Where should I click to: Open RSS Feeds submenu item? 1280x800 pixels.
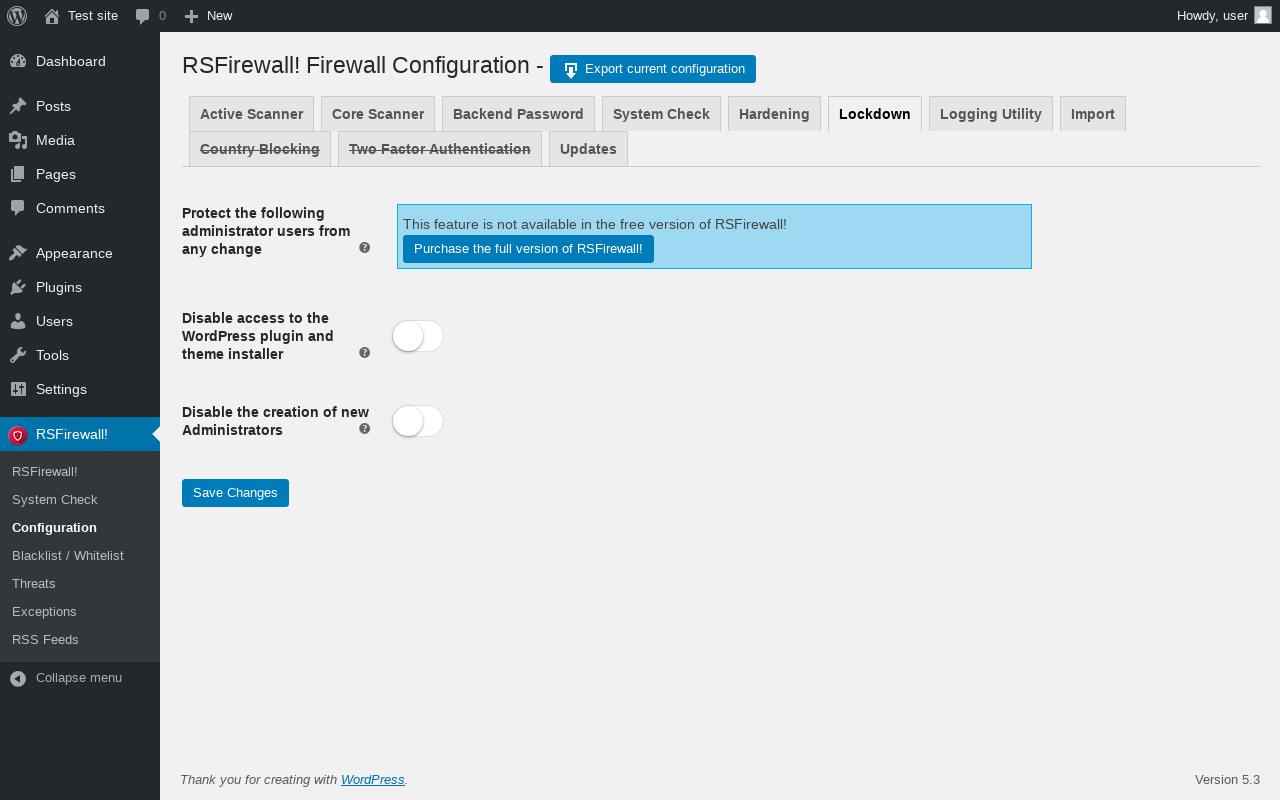[46, 639]
